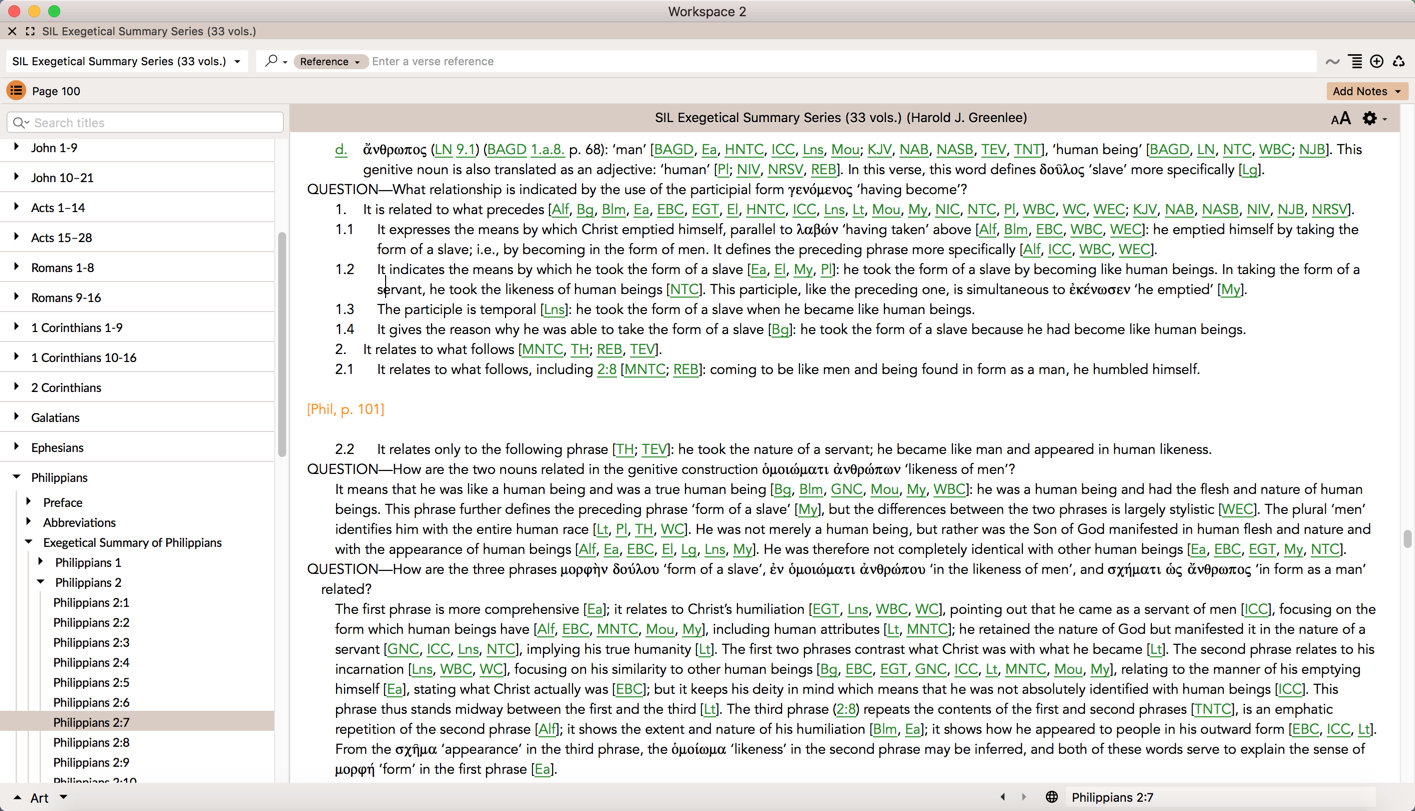This screenshot has height=811, width=1415.
Task: Click the Page 100 label
Action: point(56,91)
